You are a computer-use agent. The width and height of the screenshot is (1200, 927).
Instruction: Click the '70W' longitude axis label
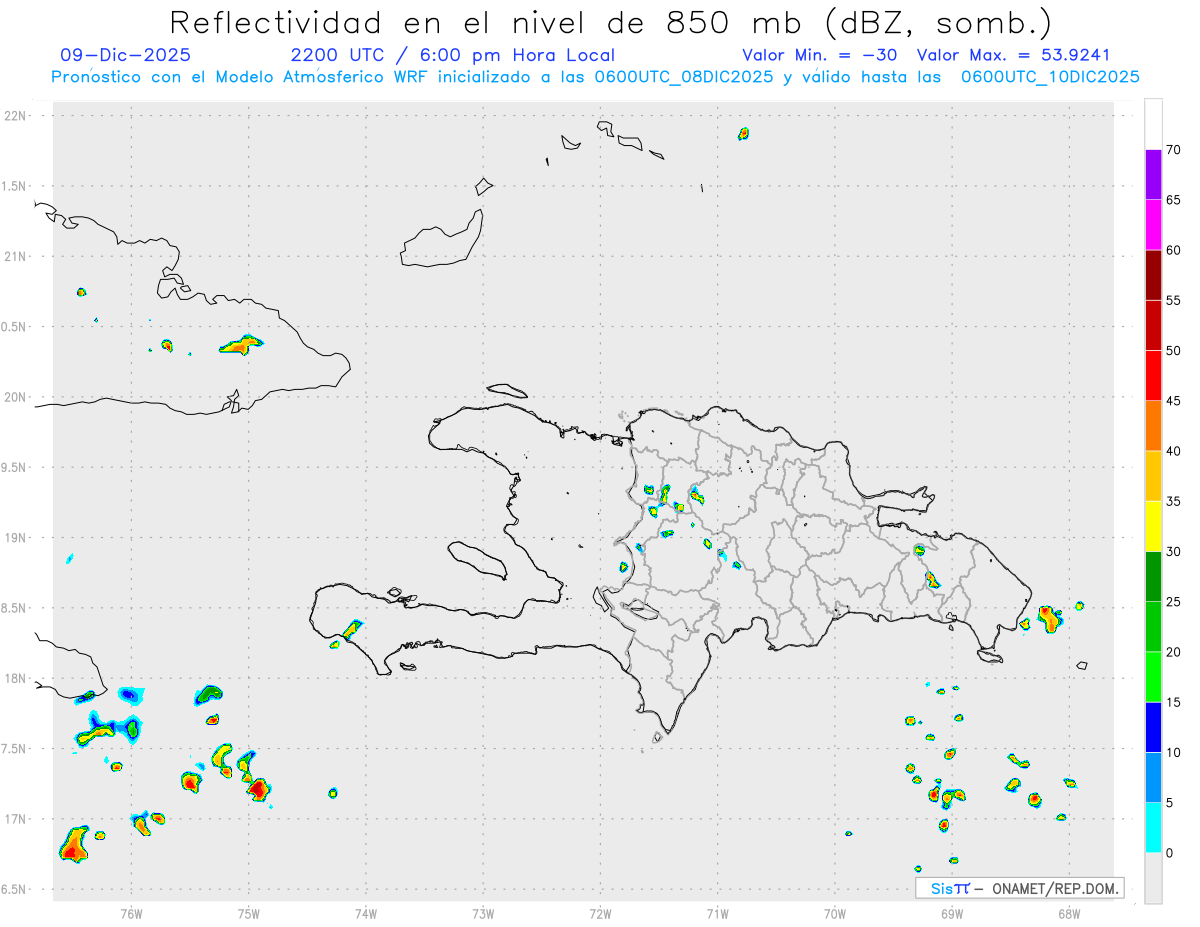tap(835, 913)
